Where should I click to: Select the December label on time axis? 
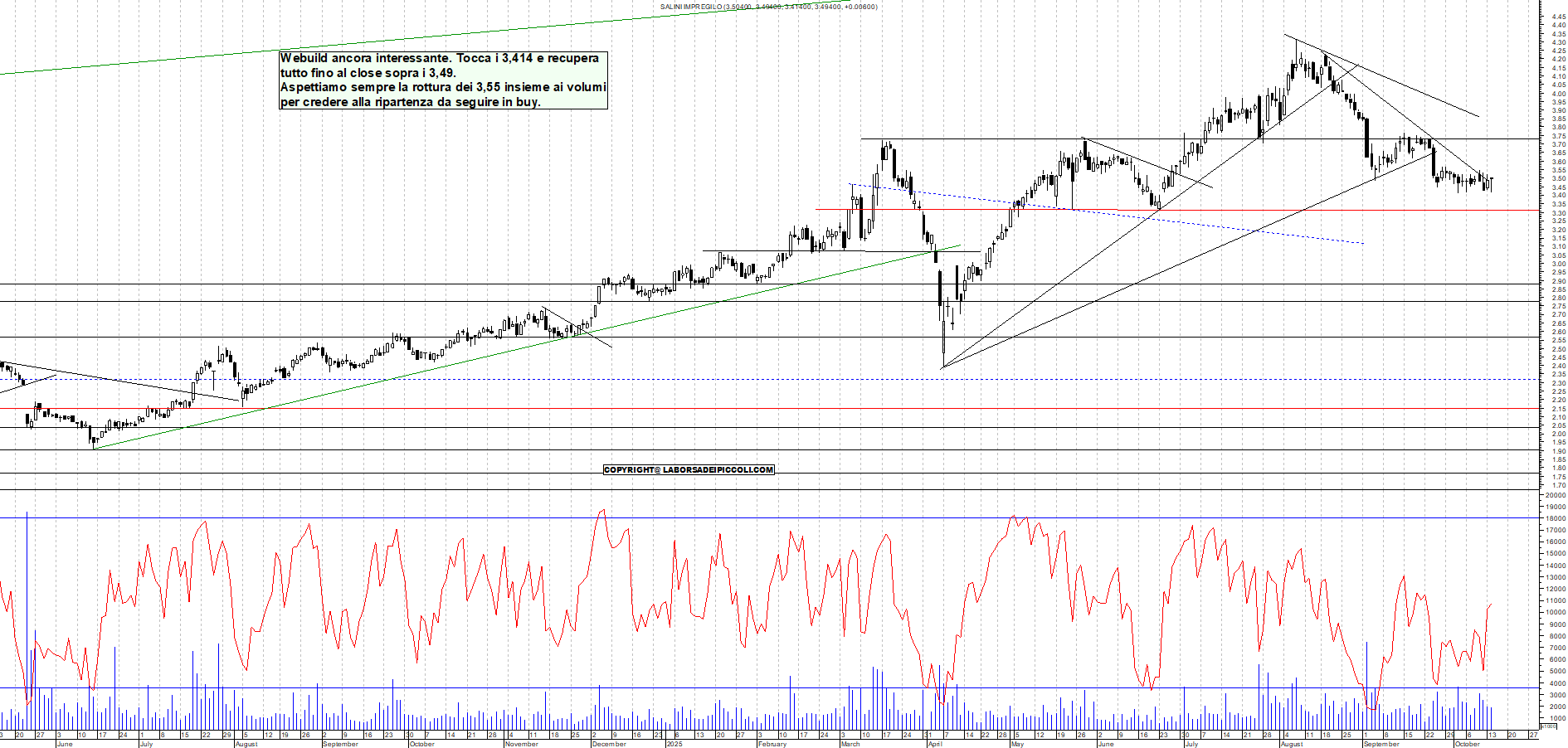[608, 744]
